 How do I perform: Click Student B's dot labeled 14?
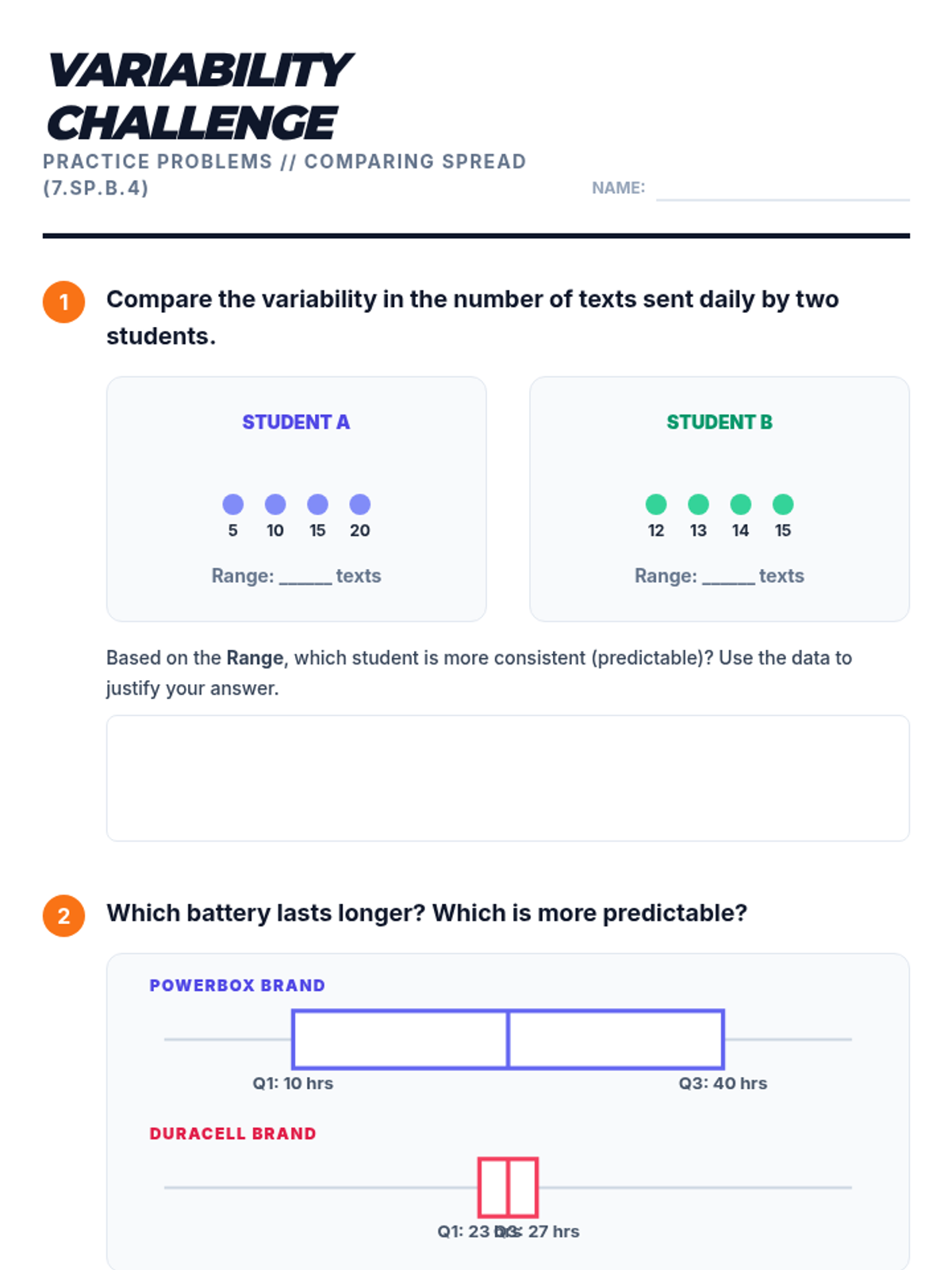tap(741, 504)
